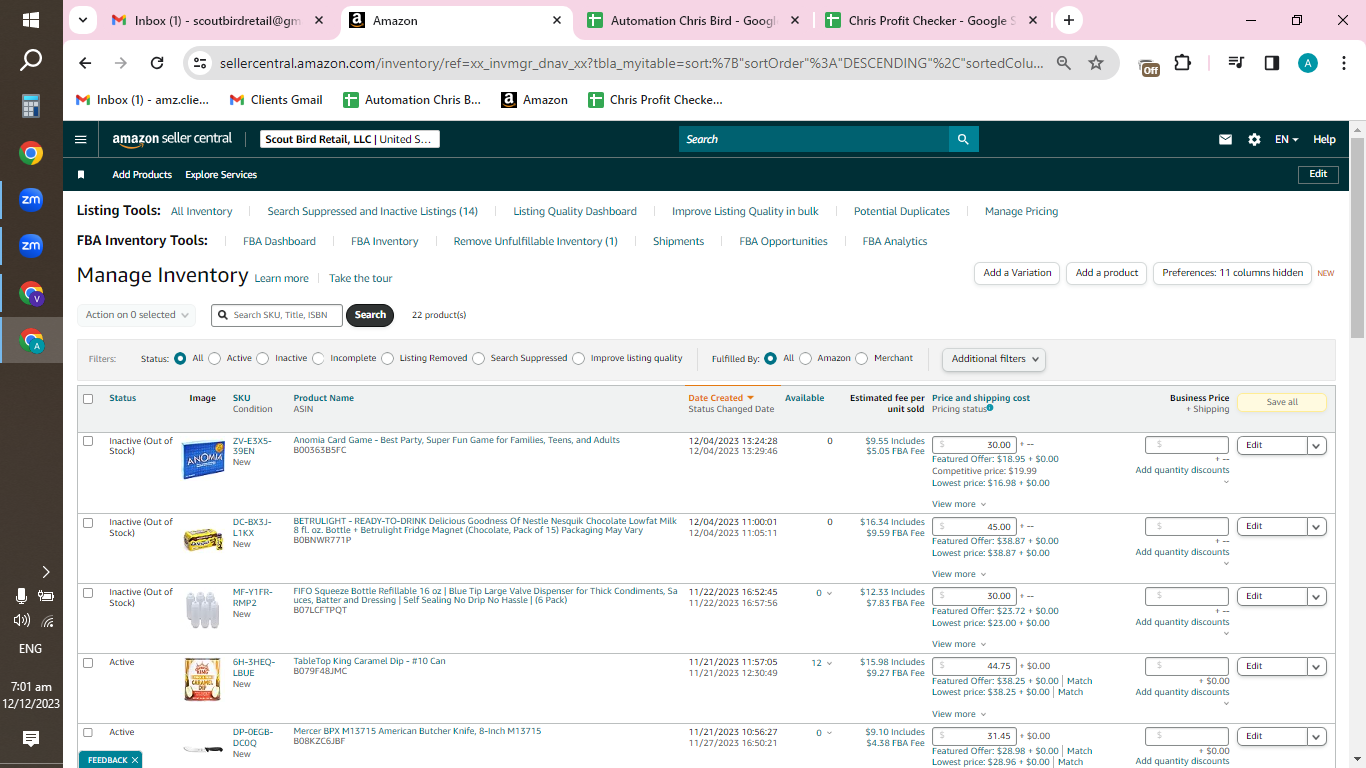Select the Inactive status radio filter
1366x768 pixels.
tap(262, 358)
